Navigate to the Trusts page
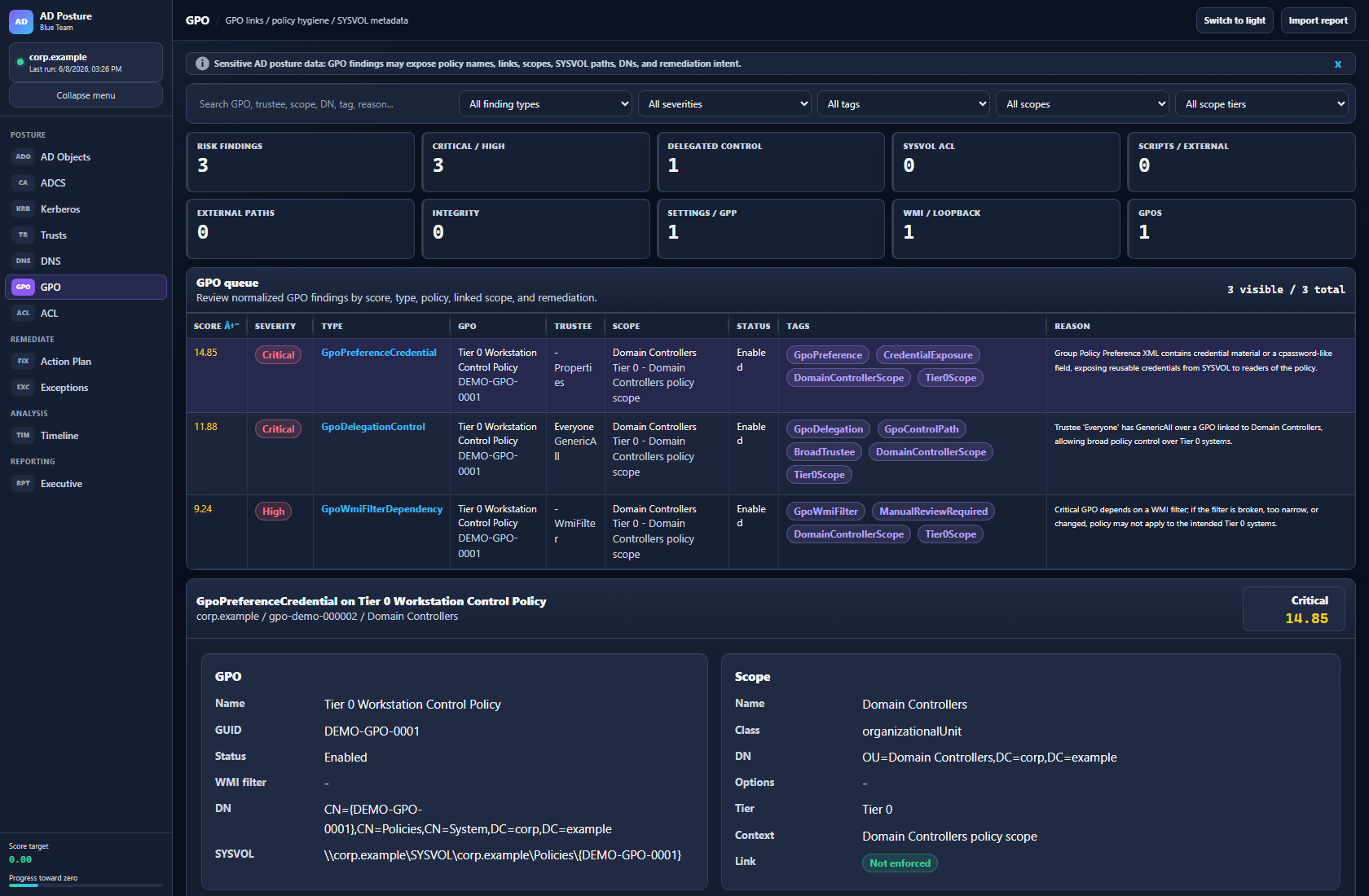The image size is (1369, 896). (x=86, y=235)
